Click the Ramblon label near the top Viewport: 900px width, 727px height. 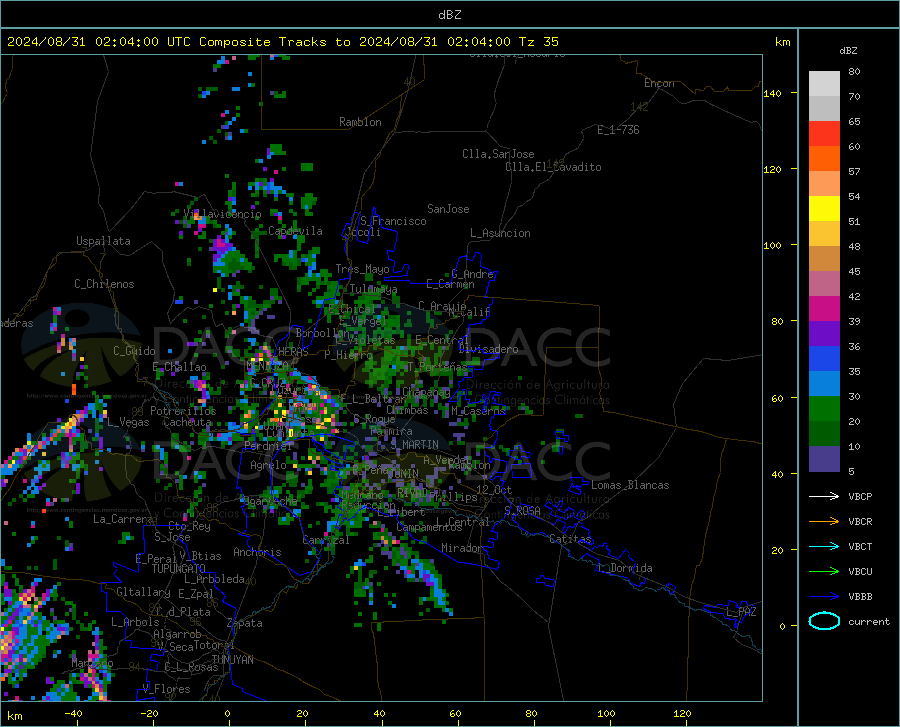(360, 122)
